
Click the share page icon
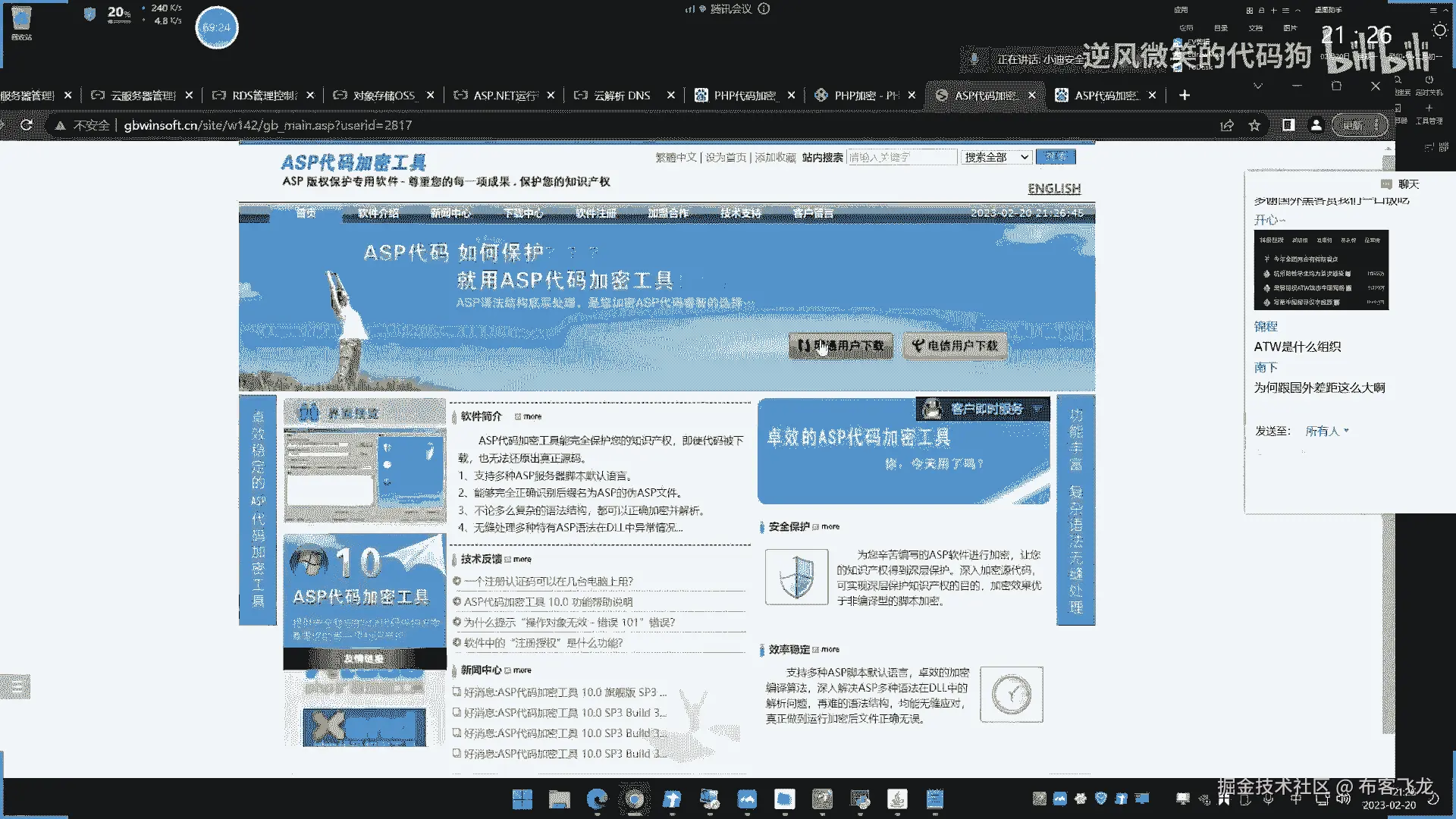tap(1226, 125)
